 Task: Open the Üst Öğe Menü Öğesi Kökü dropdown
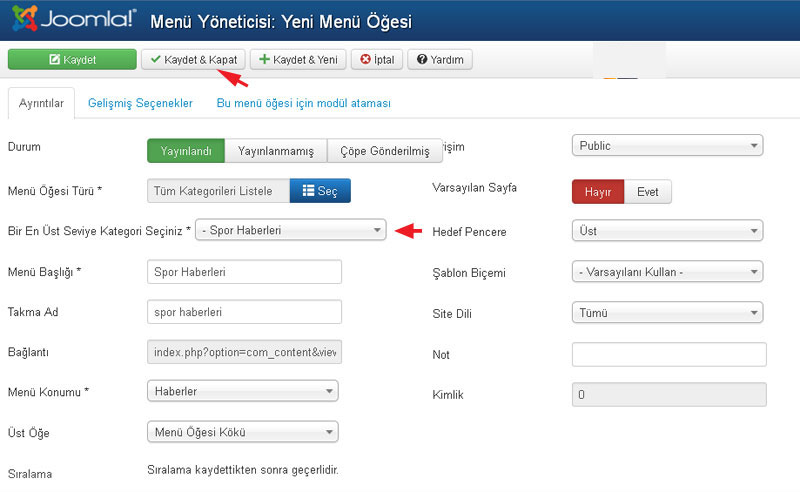coord(243,432)
